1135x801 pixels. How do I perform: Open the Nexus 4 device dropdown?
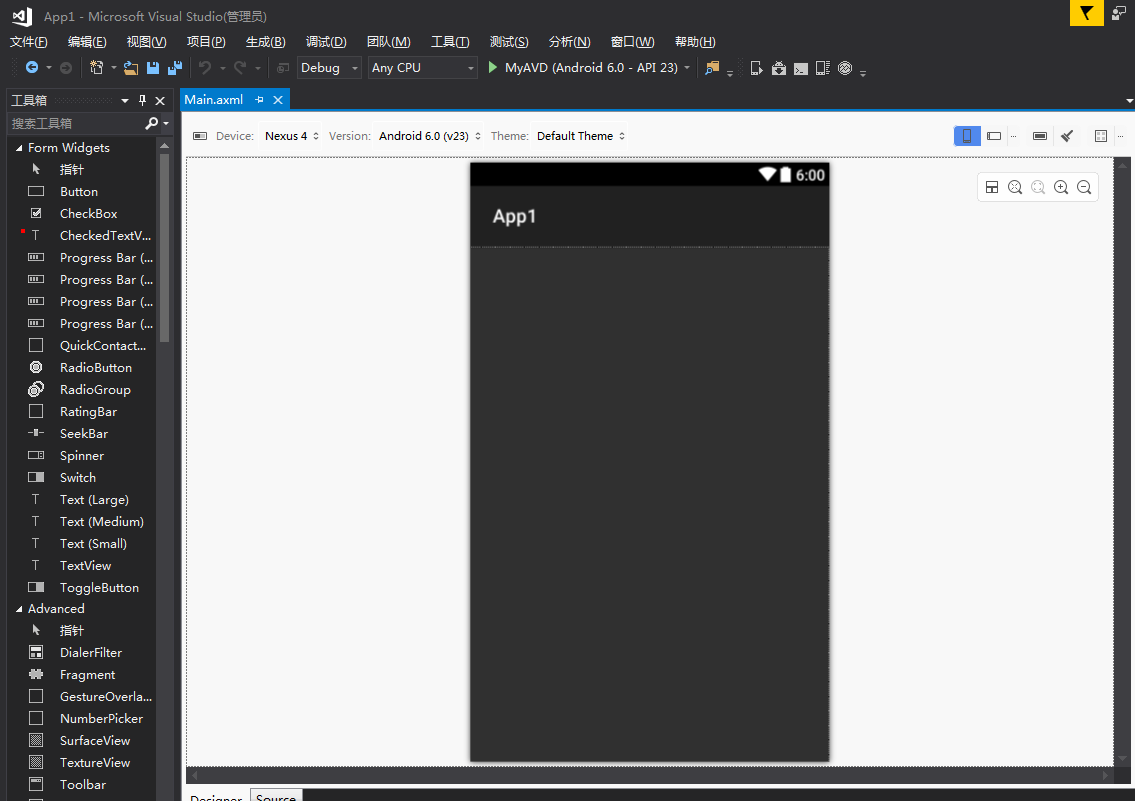291,136
